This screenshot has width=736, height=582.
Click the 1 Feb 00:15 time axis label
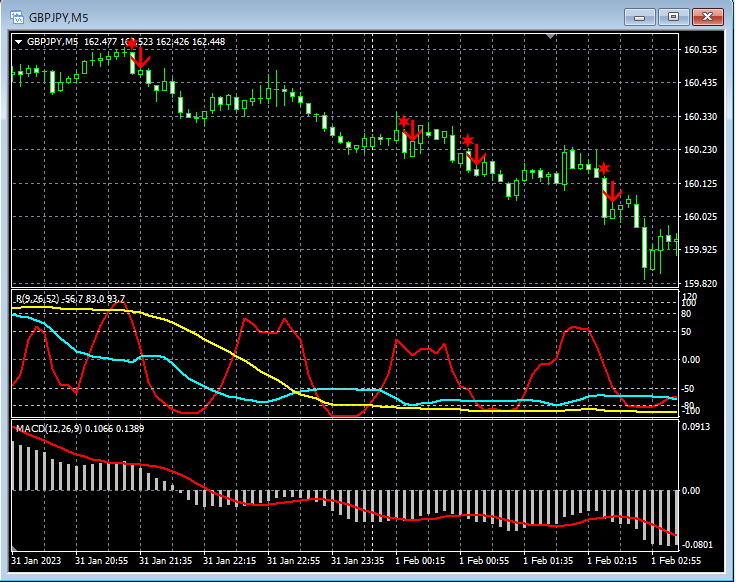coord(420,562)
